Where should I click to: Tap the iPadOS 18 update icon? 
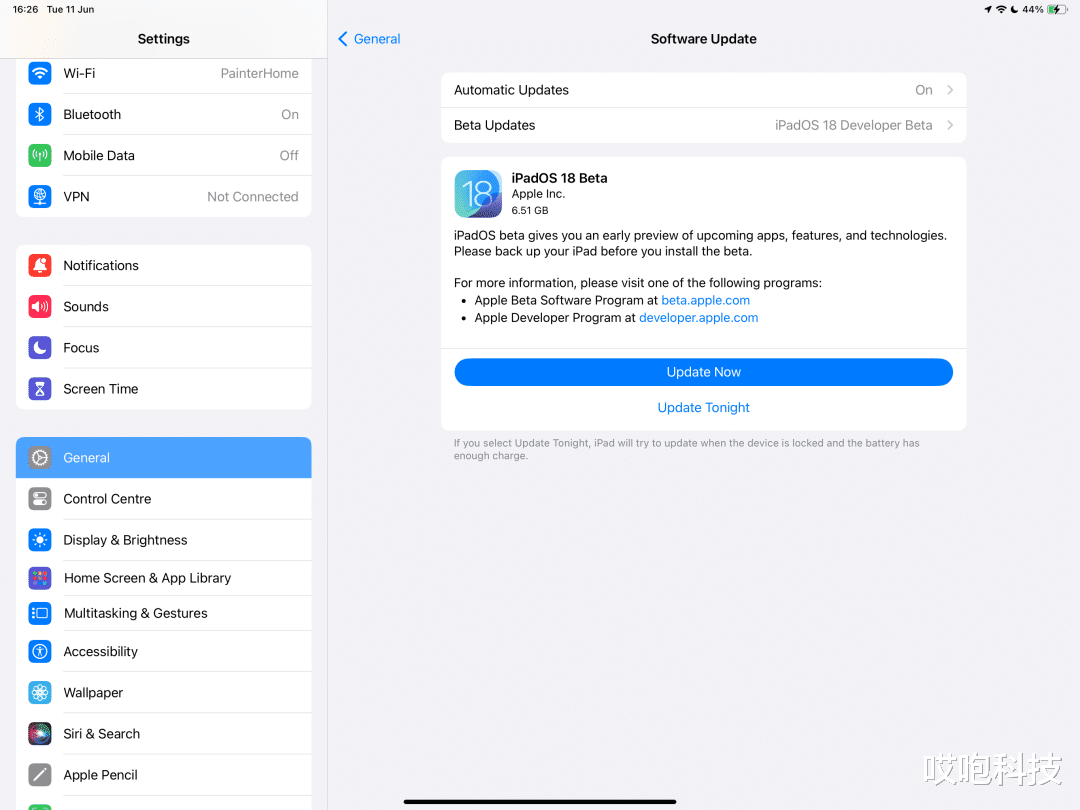pyautogui.click(x=478, y=194)
